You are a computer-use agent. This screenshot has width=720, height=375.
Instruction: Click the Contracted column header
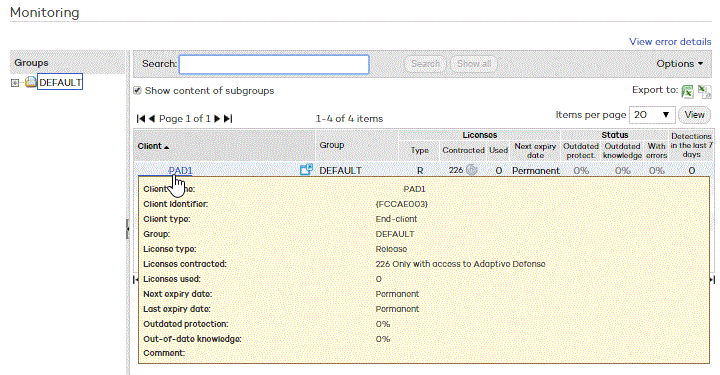click(x=463, y=151)
